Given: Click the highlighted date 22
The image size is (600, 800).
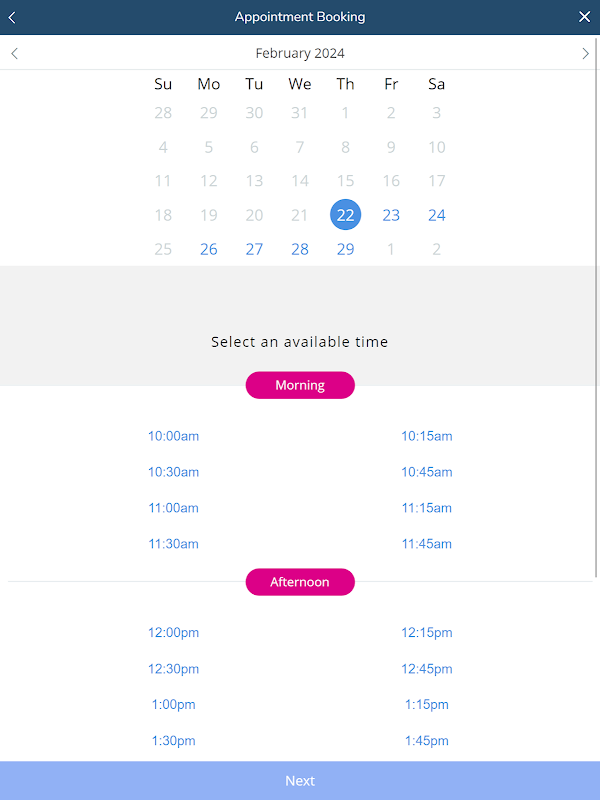Looking at the screenshot, I should (x=345, y=215).
